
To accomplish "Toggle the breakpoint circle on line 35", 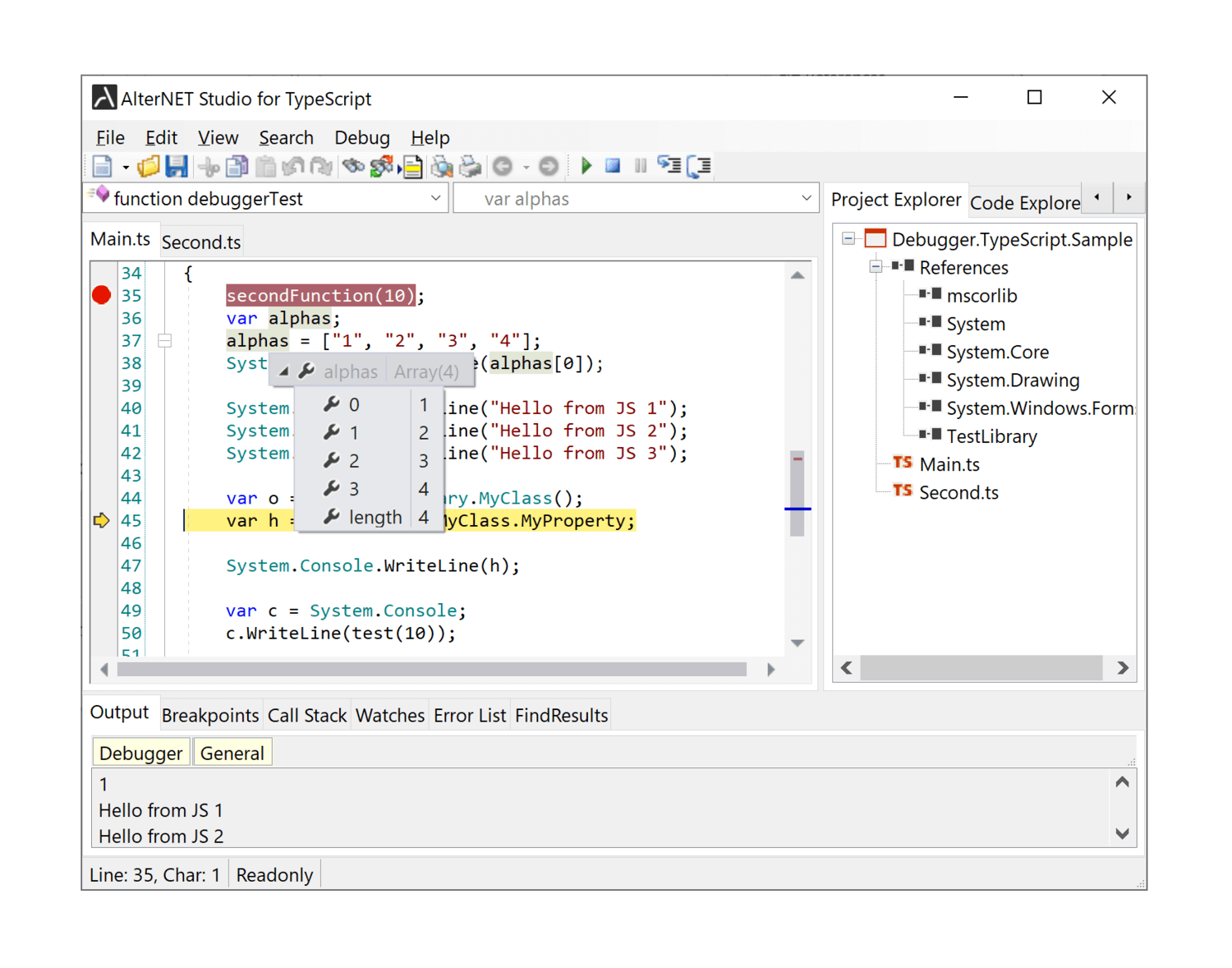I will click(x=100, y=294).
